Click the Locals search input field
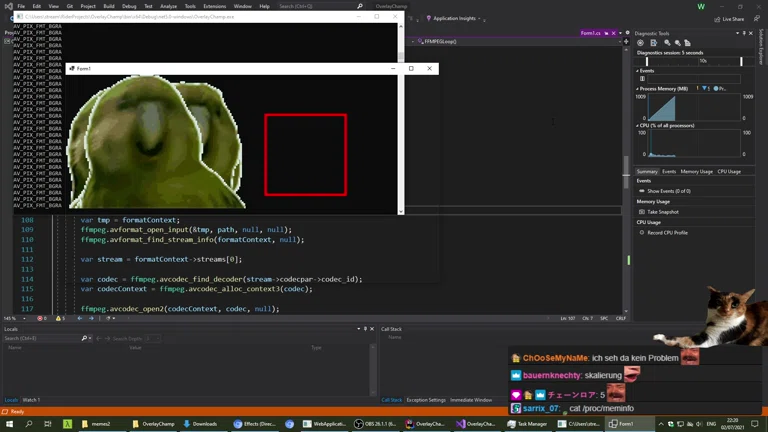The image size is (768, 432). (42, 338)
